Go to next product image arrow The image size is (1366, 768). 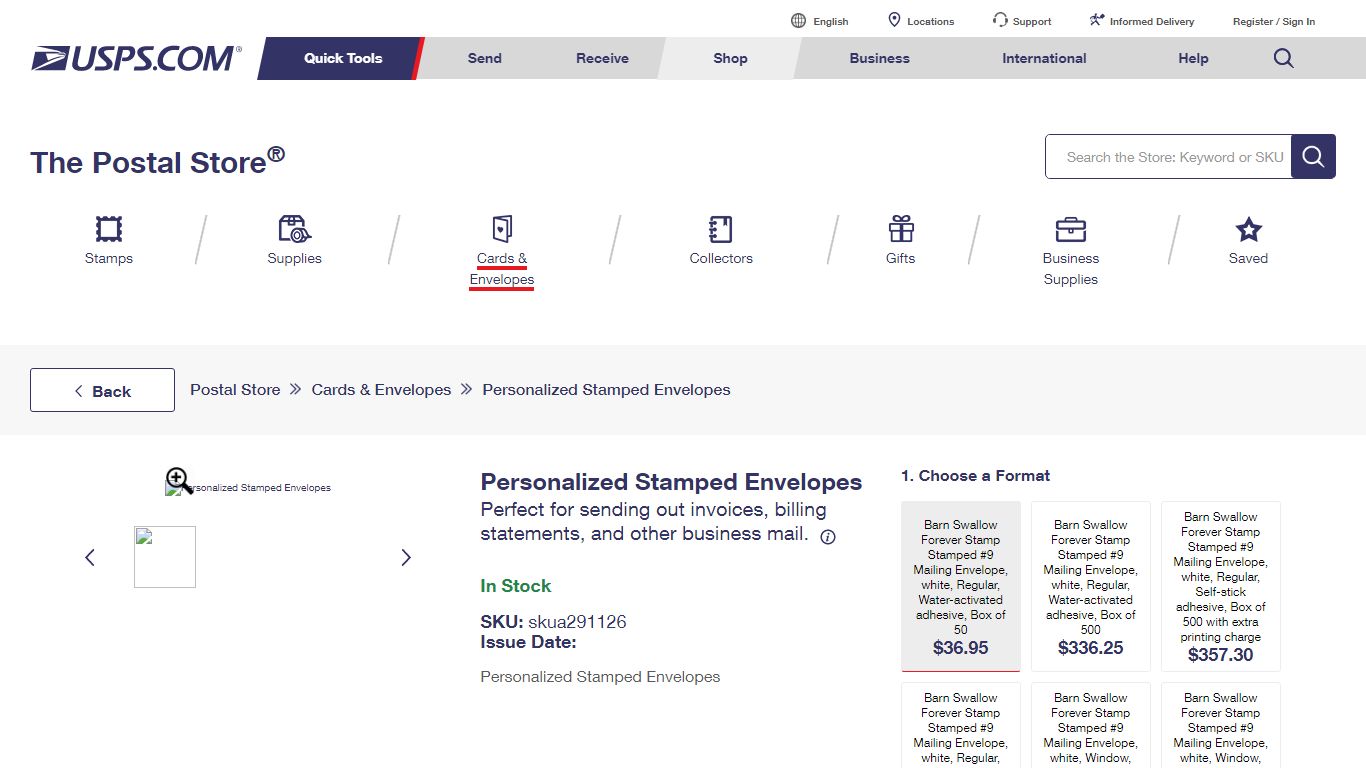(x=406, y=557)
